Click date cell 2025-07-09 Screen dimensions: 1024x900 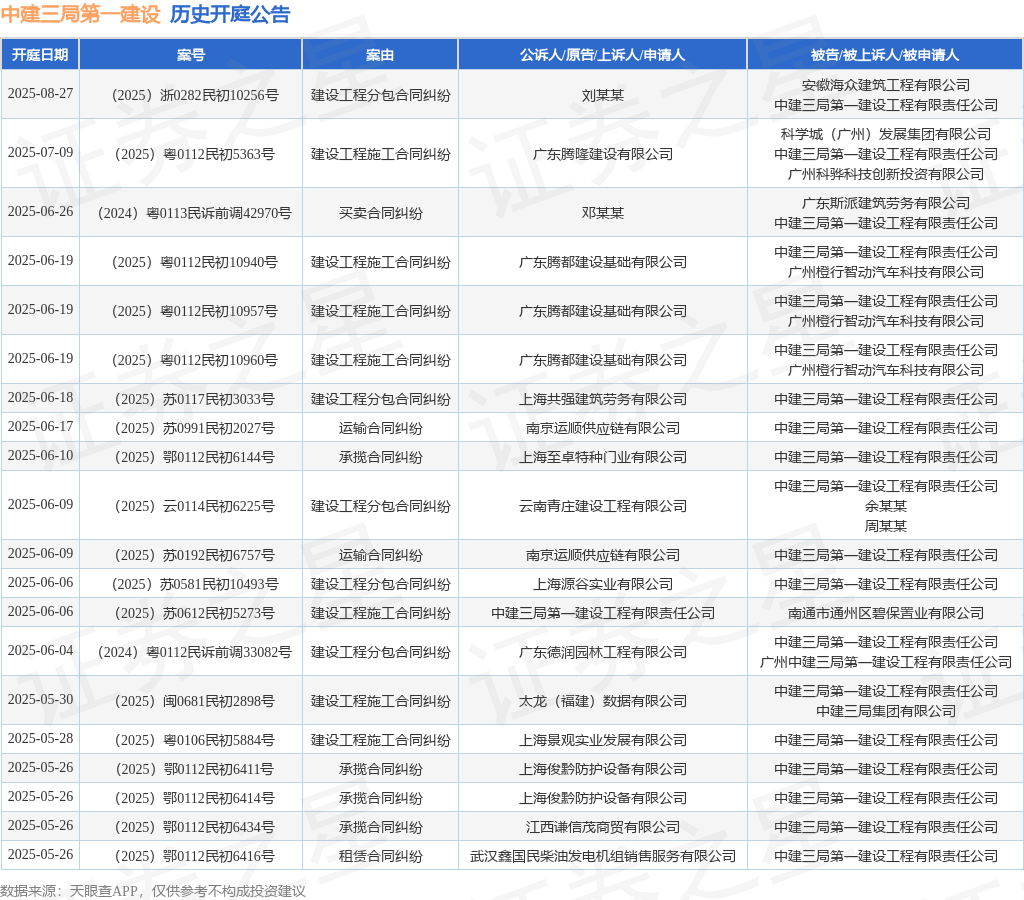tap(40, 152)
